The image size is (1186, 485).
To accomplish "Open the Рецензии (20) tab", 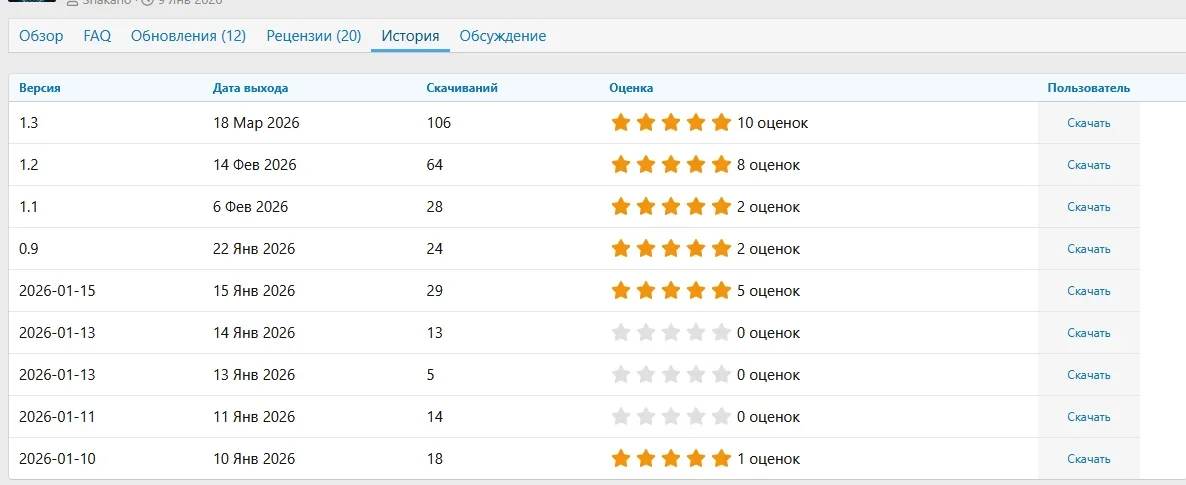I will (x=314, y=36).
